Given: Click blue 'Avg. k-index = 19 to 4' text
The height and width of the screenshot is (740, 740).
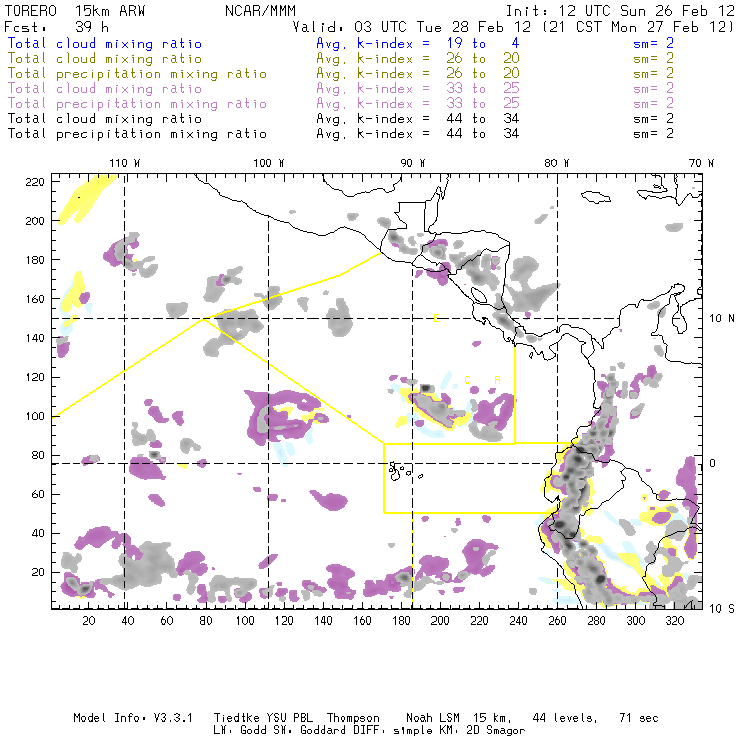Looking at the screenshot, I should [x=418, y=43].
